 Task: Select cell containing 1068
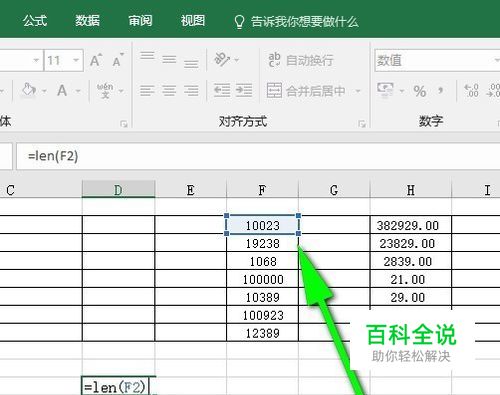262,261
